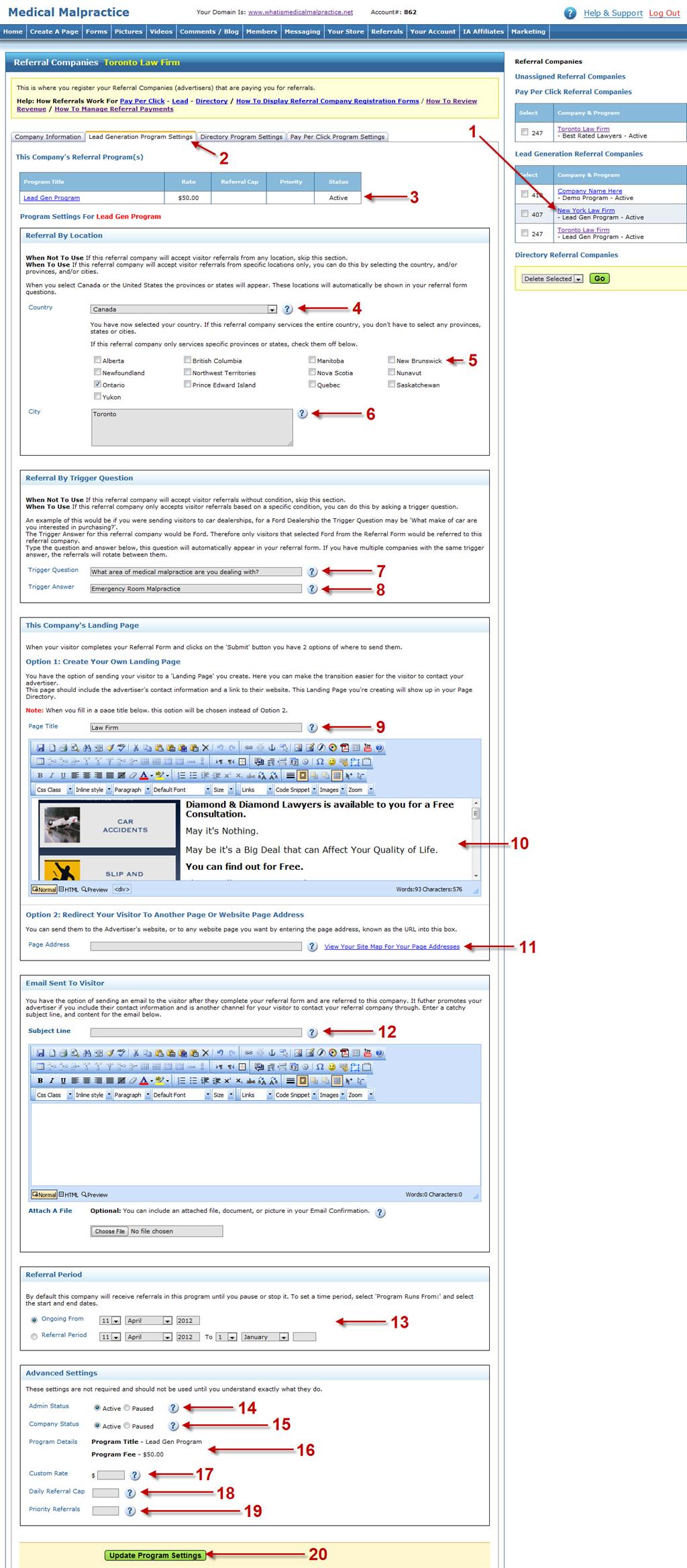The width and height of the screenshot is (687, 1568).
Task: Go to the Referrals menu item
Action: [x=387, y=32]
